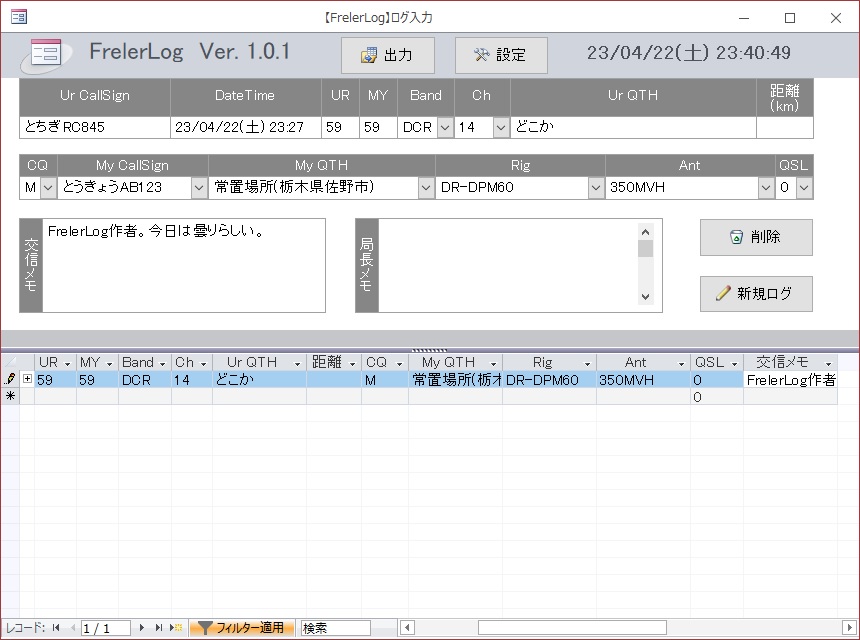
Task: Click the 距離(km) distance field
Action: [x=784, y=127]
